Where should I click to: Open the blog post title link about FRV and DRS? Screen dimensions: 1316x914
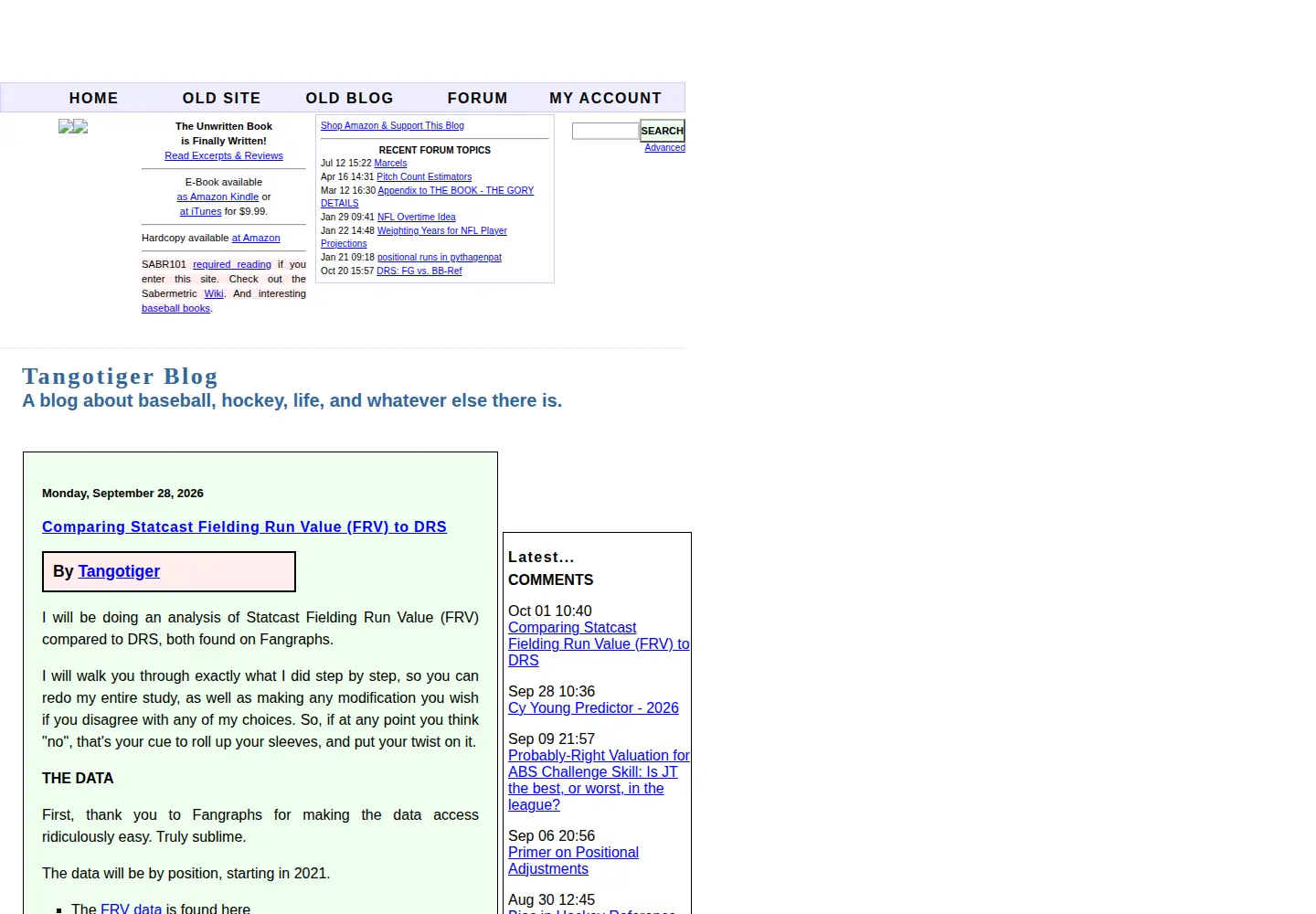pyautogui.click(x=244, y=526)
